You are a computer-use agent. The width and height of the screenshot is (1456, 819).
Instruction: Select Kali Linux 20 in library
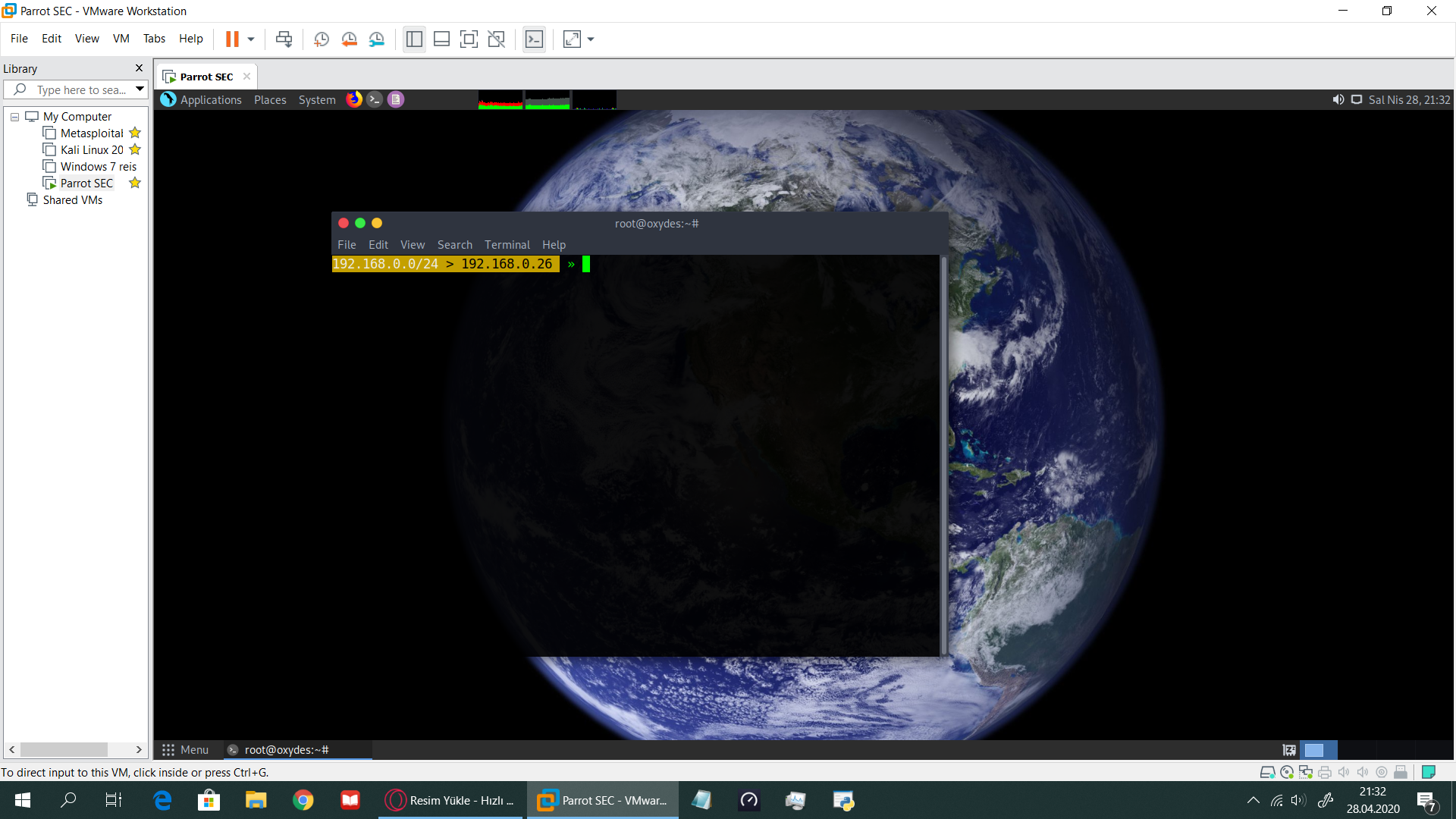[x=91, y=150]
